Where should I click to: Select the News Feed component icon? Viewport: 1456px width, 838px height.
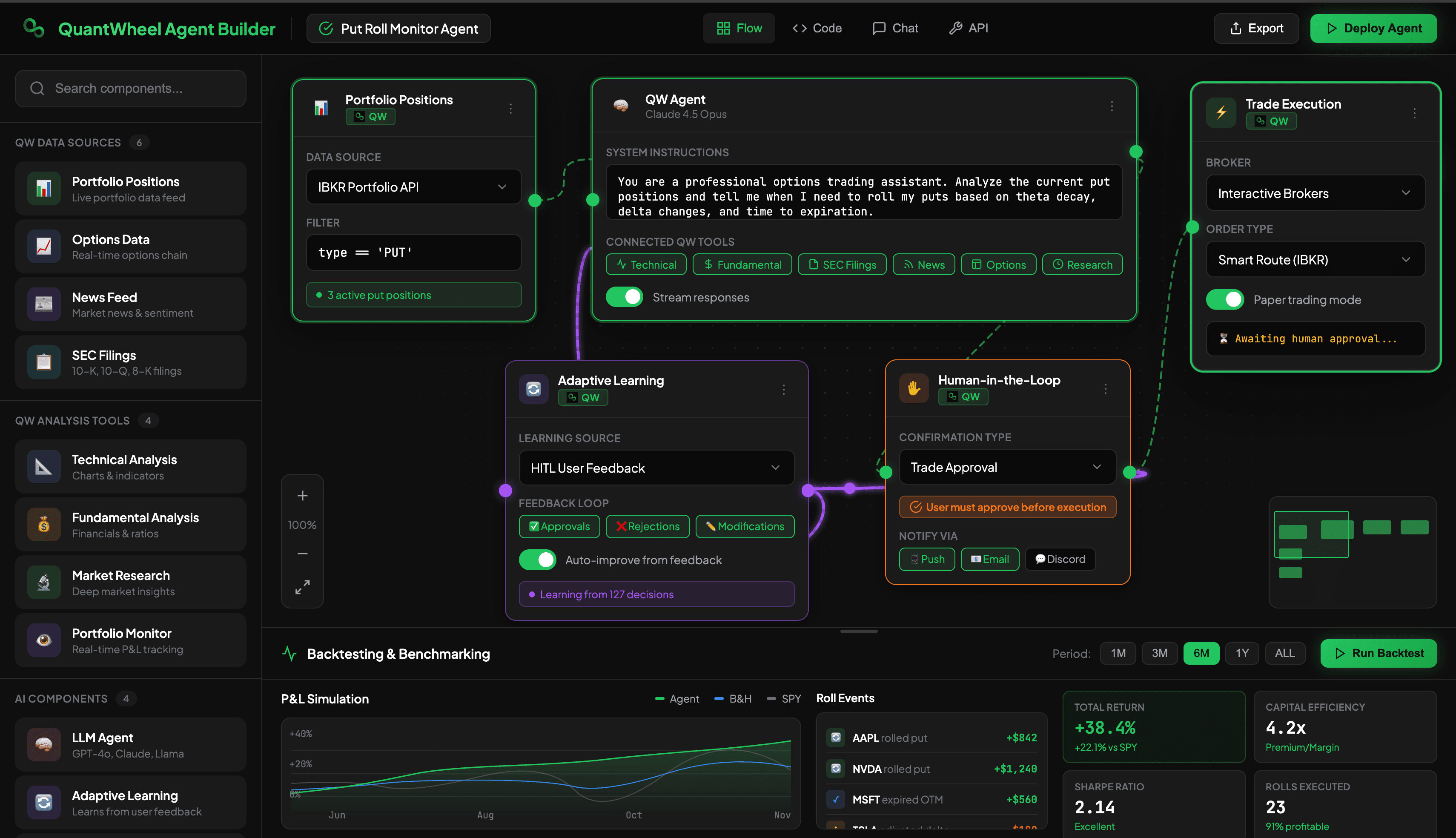click(x=44, y=304)
